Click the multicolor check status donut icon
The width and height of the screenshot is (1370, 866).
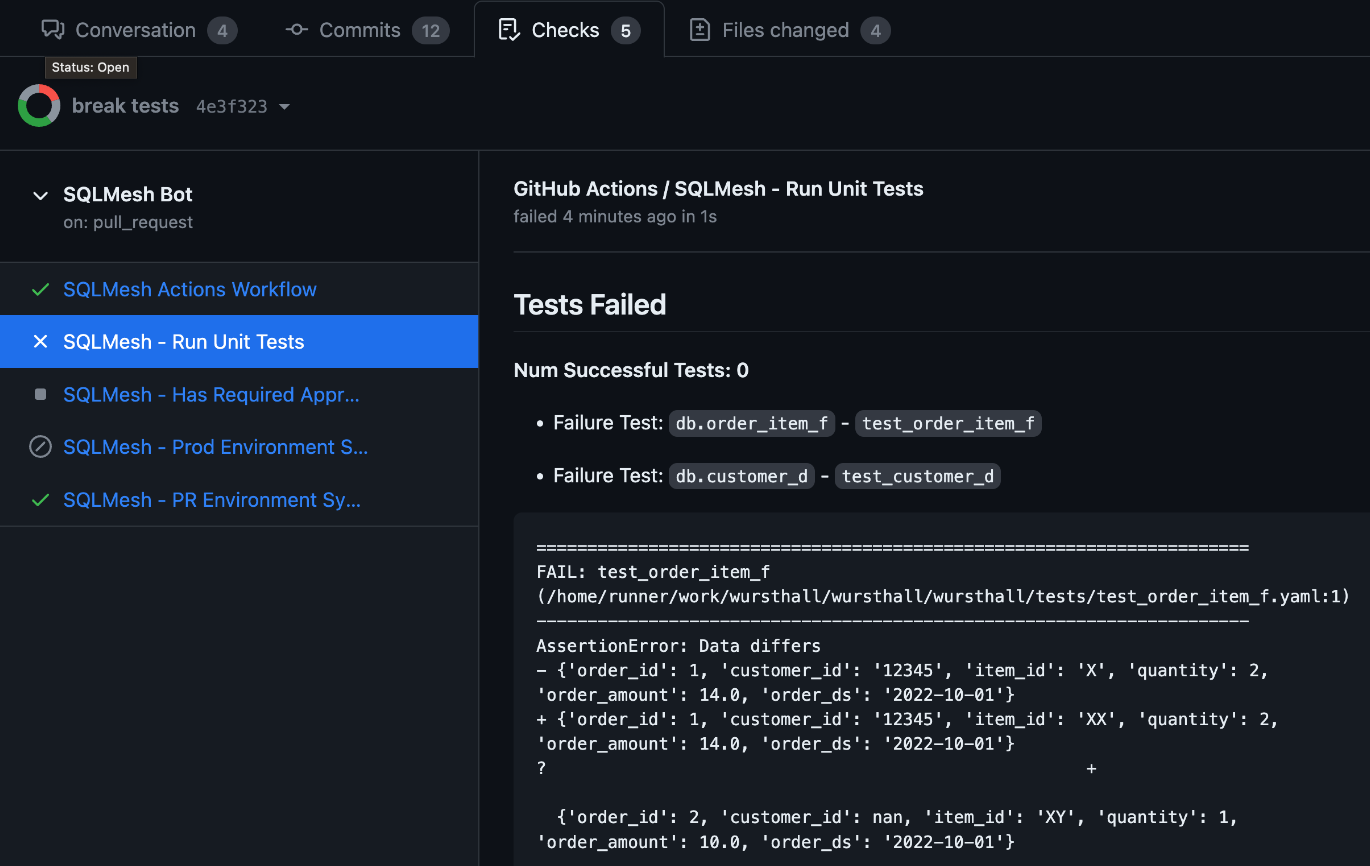click(x=39, y=106)
